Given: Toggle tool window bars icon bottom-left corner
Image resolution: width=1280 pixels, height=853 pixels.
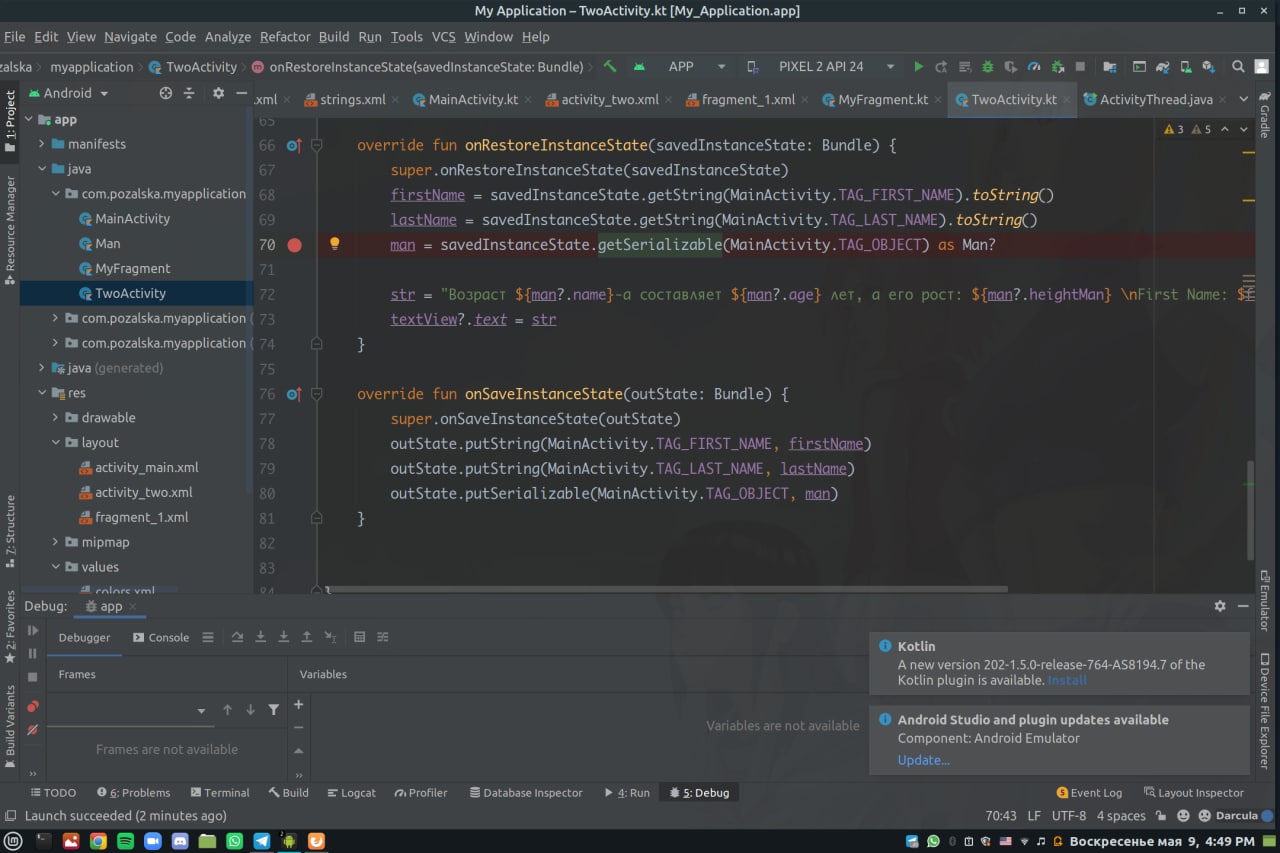Looking at the screenshot, I should point(9,816).
